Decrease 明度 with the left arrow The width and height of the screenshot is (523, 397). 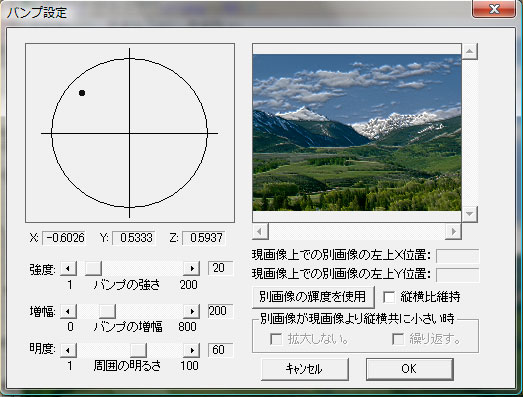[68, 350]
